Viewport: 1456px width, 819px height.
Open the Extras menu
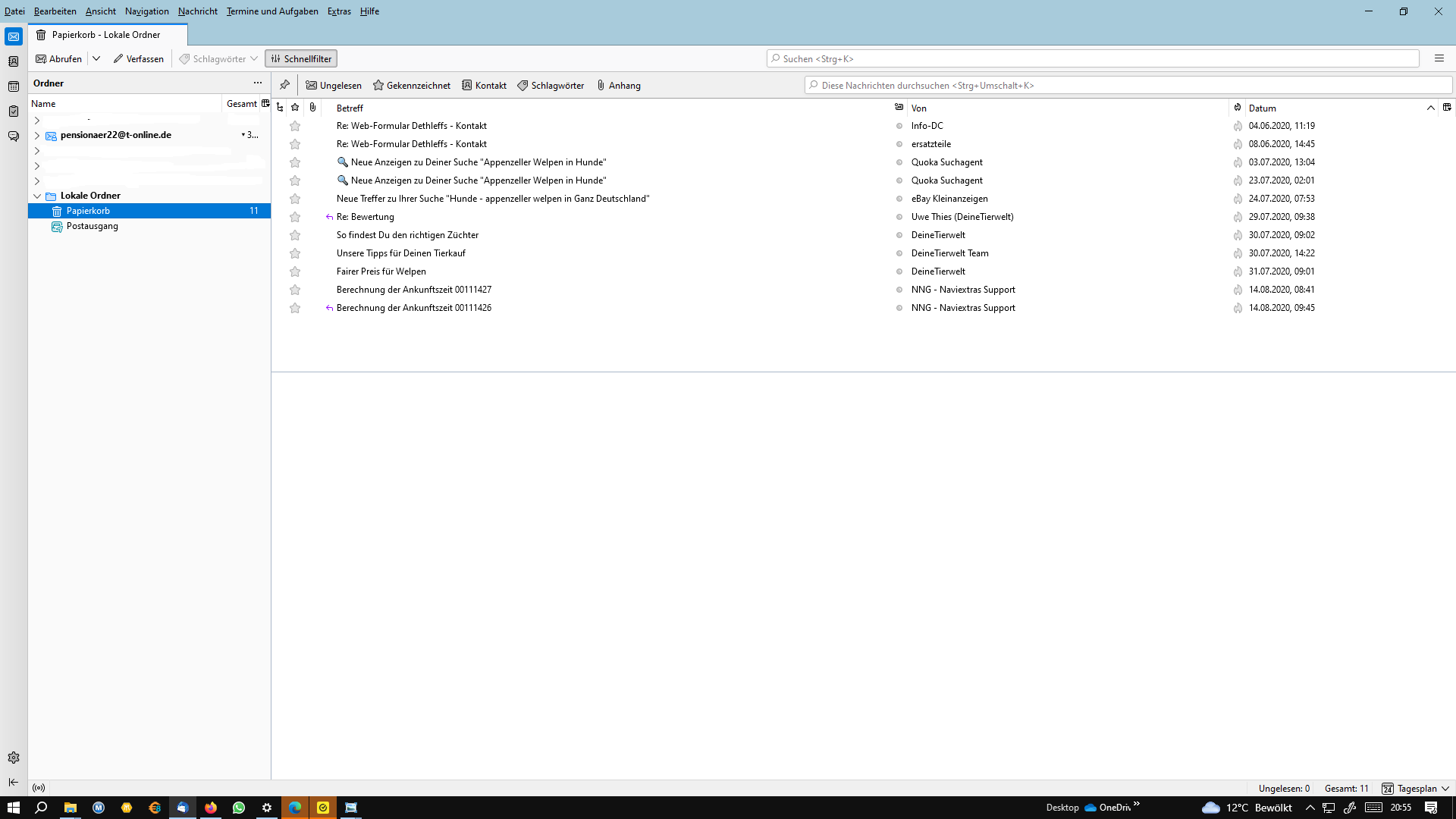coord(339,11)
